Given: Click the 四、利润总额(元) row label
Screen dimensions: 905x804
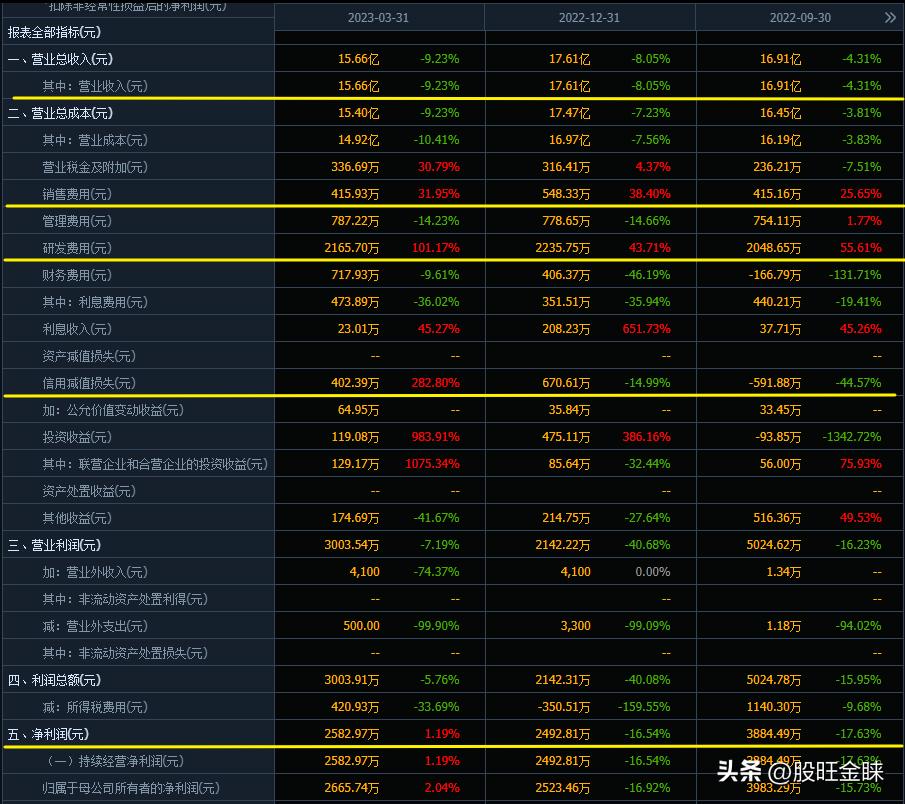Looking at the screenshot, I should 54,680.
